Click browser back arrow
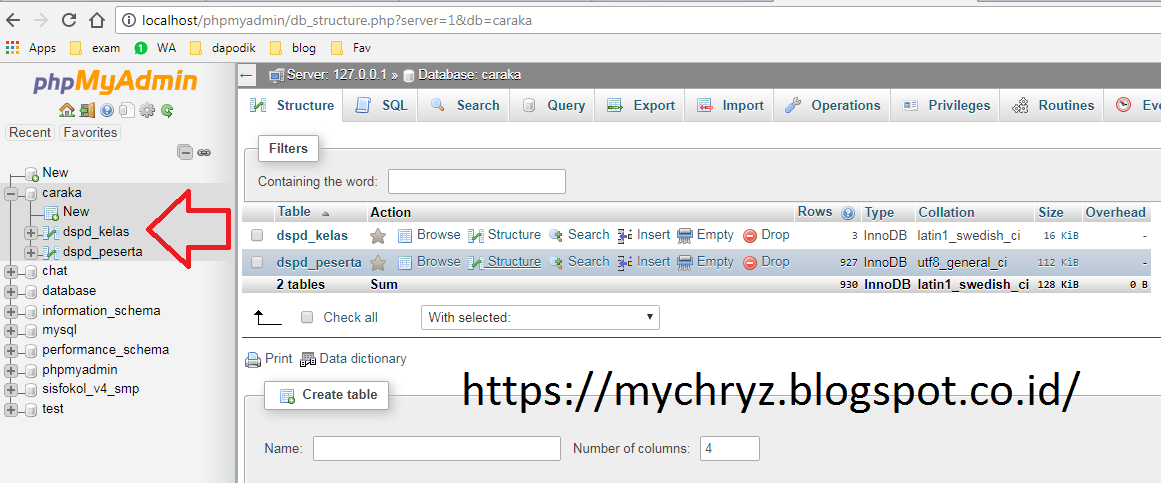The height and width of the screenshot is (483, 1161). [x=14, y=20]
